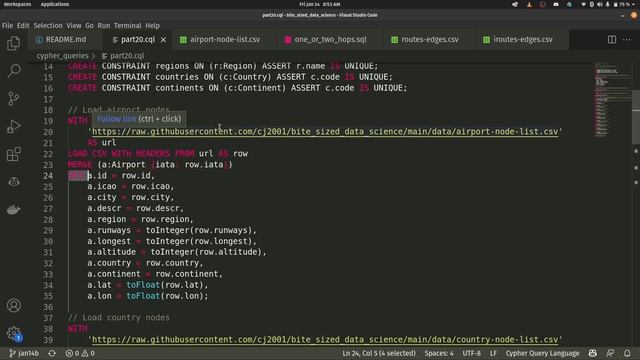
Task: Click the clock in the top panel
Action: tap(320, 4)
